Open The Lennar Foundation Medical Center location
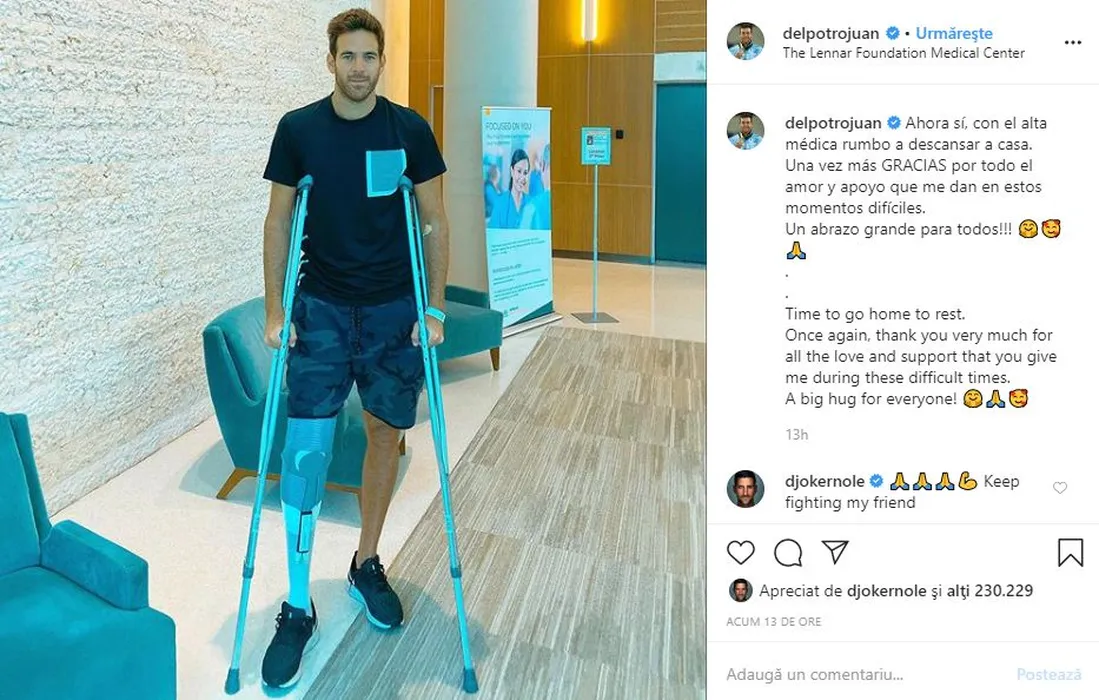 tap(903, 53)
